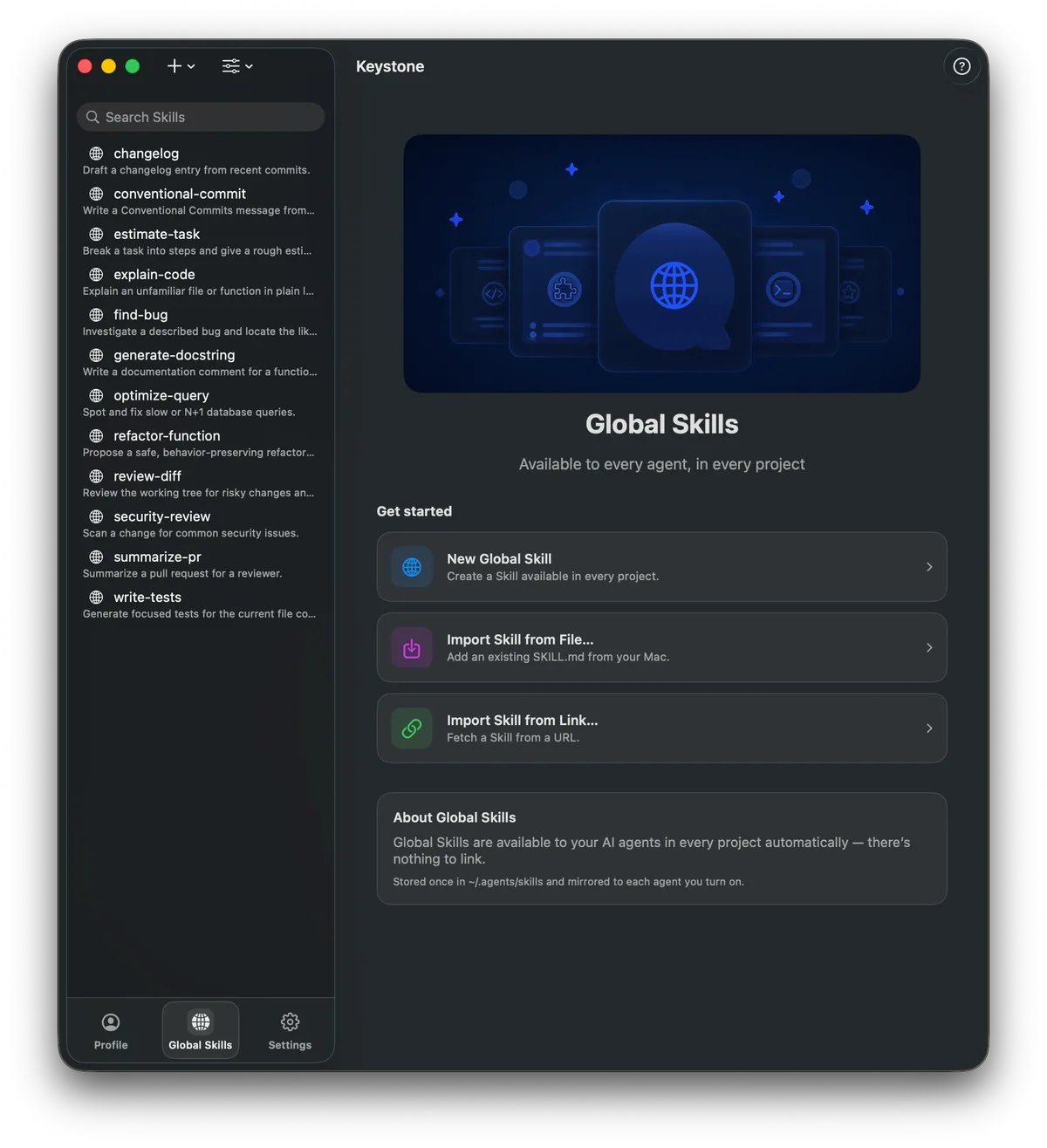Image resolution: width=1047 pixels, height=1148 pixels.
Task: Click the pink Import from File icon
Action: pos(412,647)
